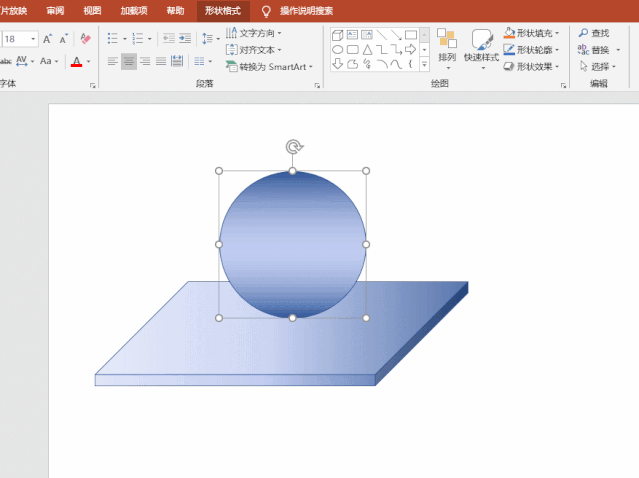Select the oval shape in shapes gallery

tap(338, 49)
